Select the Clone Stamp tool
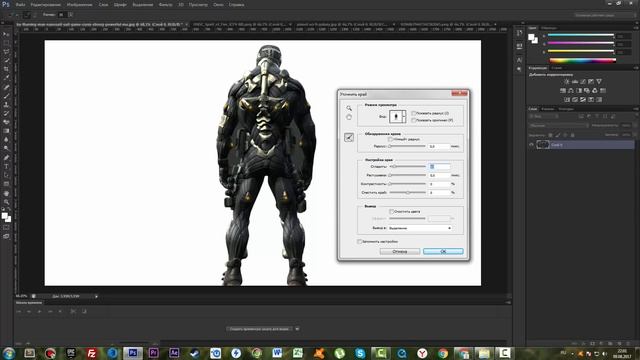This screenshot has width=640, height=360. click(6, 104)
